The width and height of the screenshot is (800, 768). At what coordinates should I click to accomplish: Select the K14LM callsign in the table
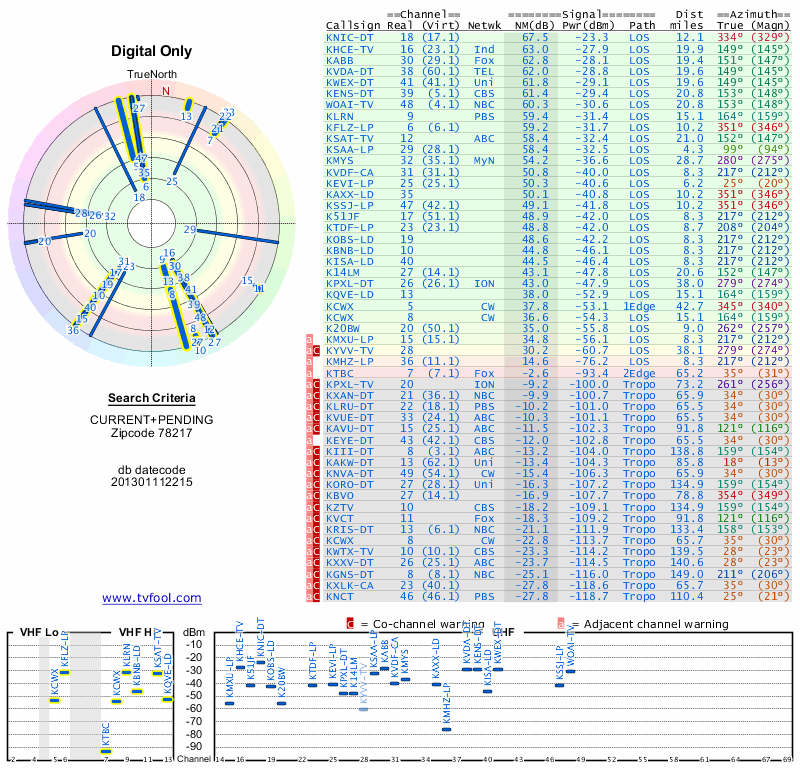[343, 272]
